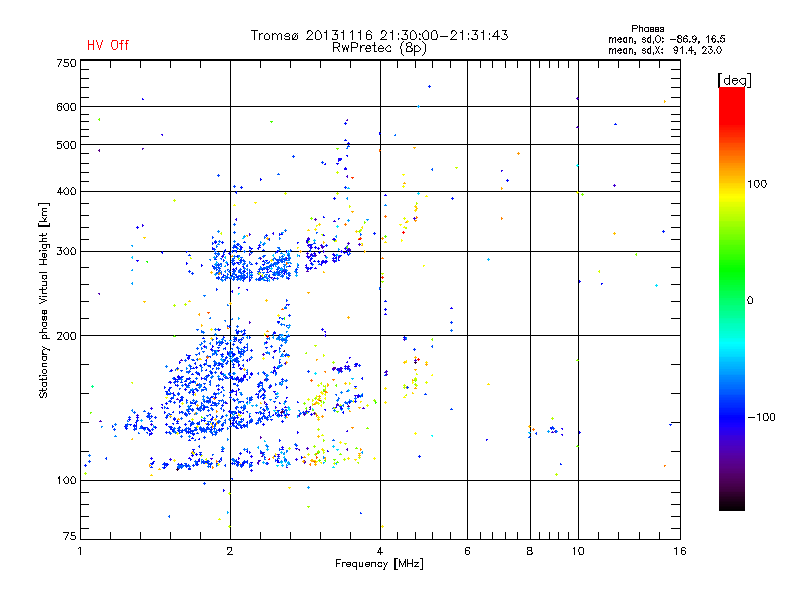Click the x-axis tick label '8'
Viewport: 800px width, 600px height.
tap(530, 551)
